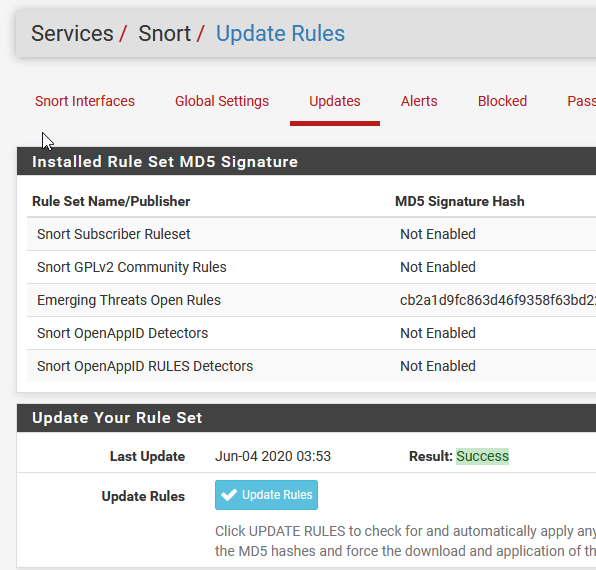Select the Snort GPLv2 Community Rules row name
Image resolution: width=596 pixels, height=570 pixels.
point(132,267)
